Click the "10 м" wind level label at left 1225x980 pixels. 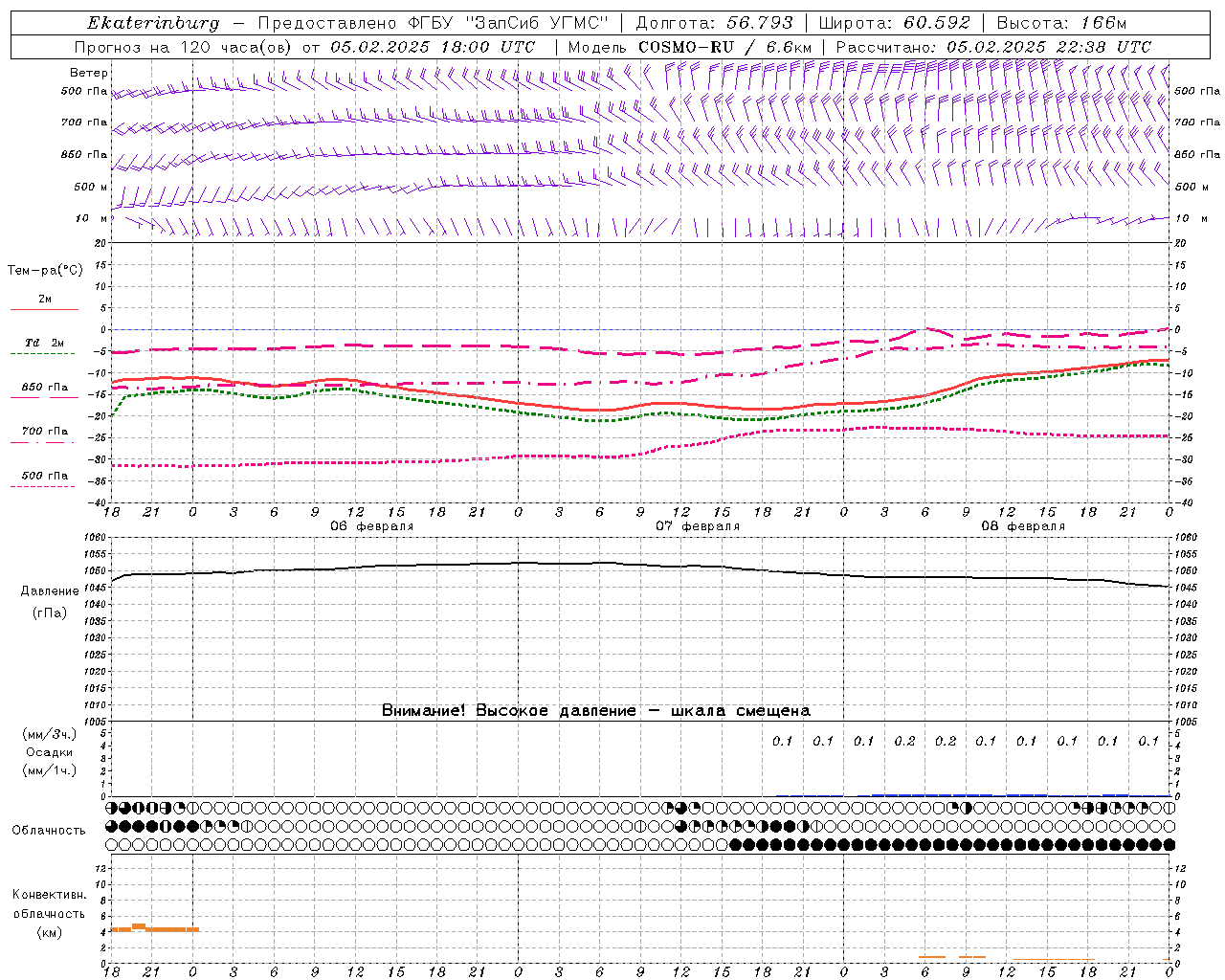click(x=91, y=218)
